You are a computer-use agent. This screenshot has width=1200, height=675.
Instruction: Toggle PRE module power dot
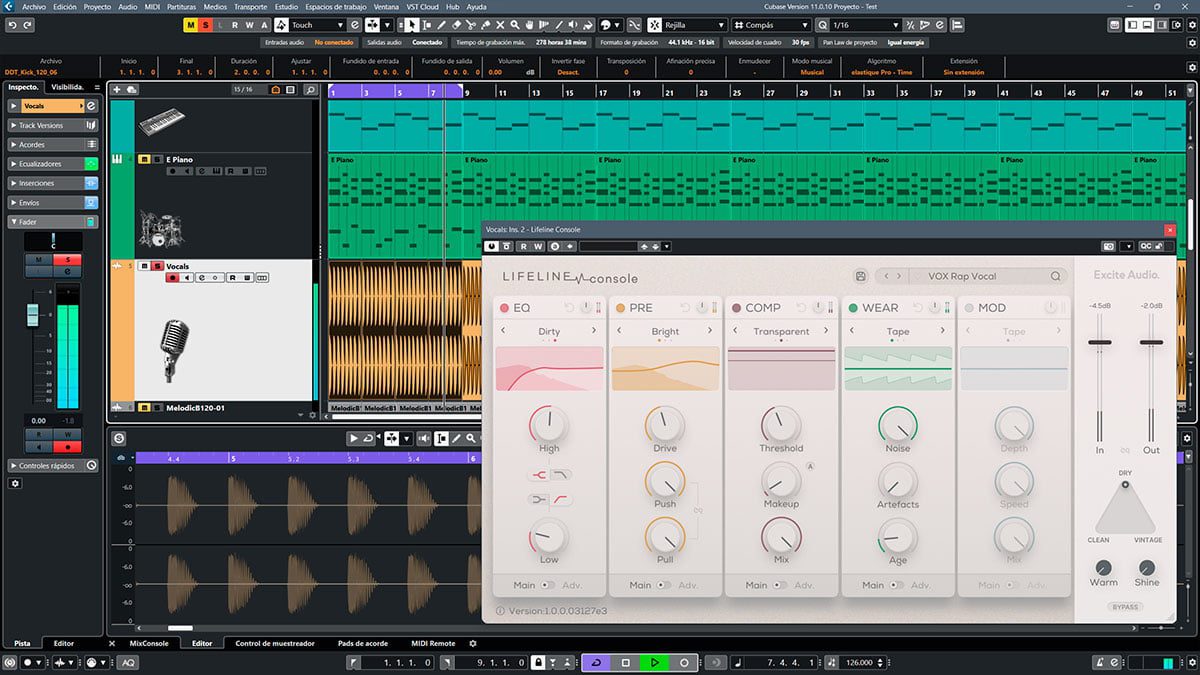[x=621, y=308]
